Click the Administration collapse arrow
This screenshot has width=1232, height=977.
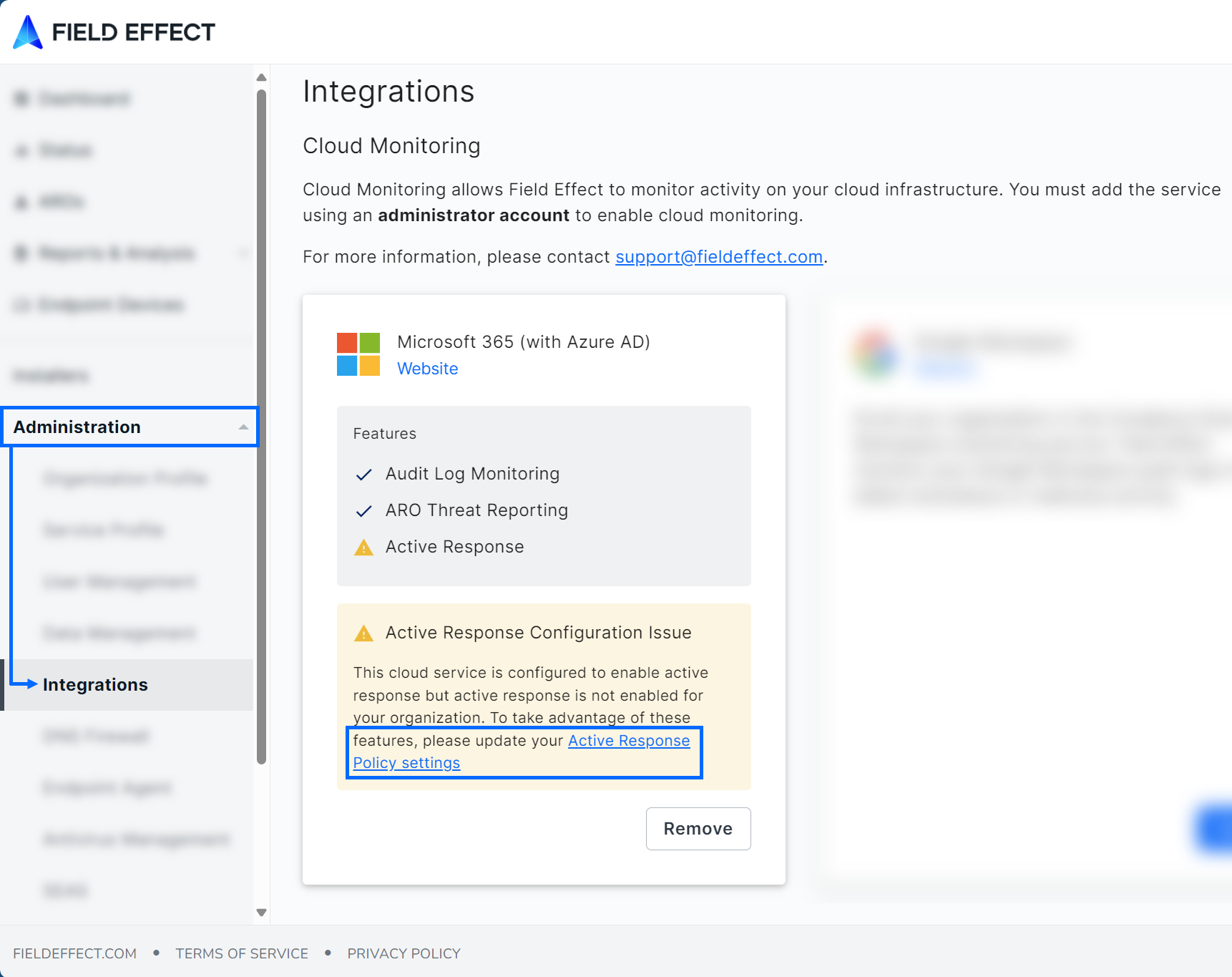pos(243,427)
